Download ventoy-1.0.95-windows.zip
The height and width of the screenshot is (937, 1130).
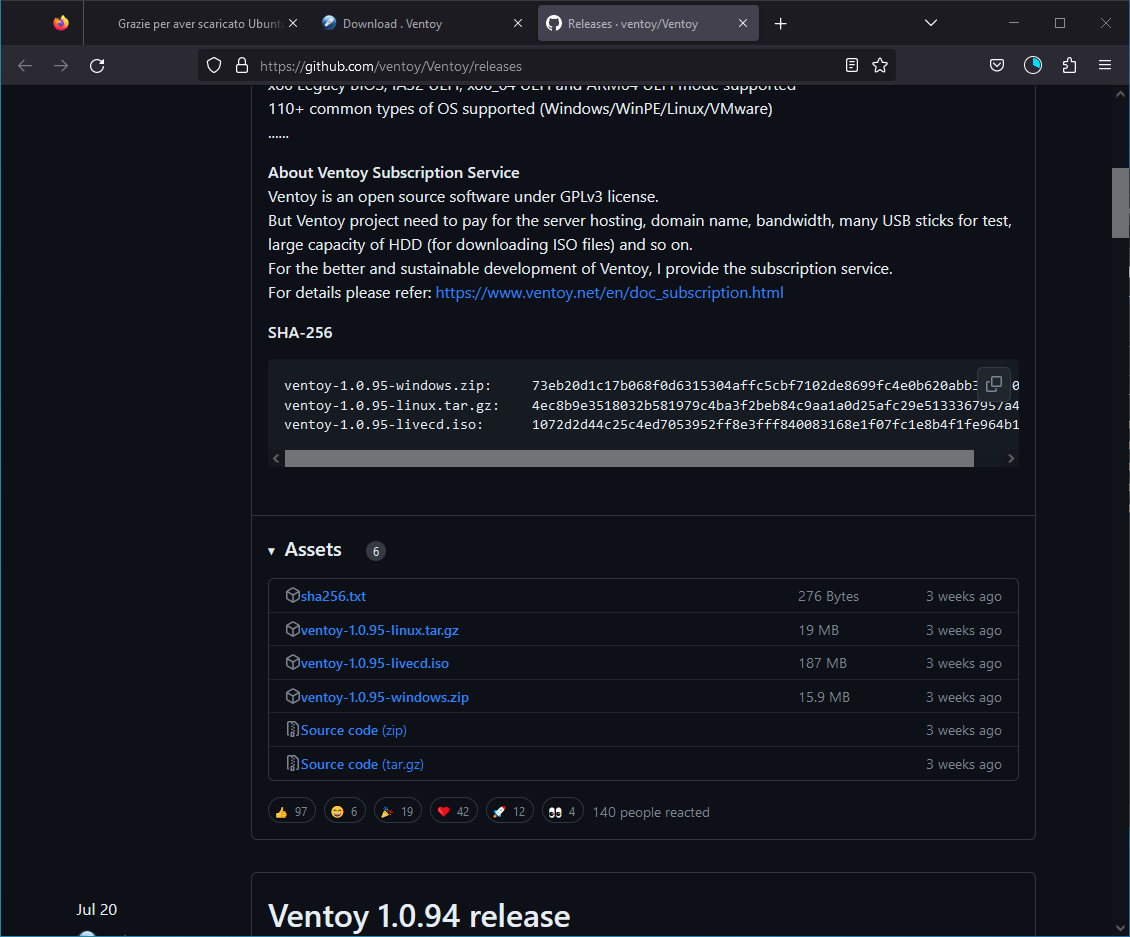click(385, 697)
